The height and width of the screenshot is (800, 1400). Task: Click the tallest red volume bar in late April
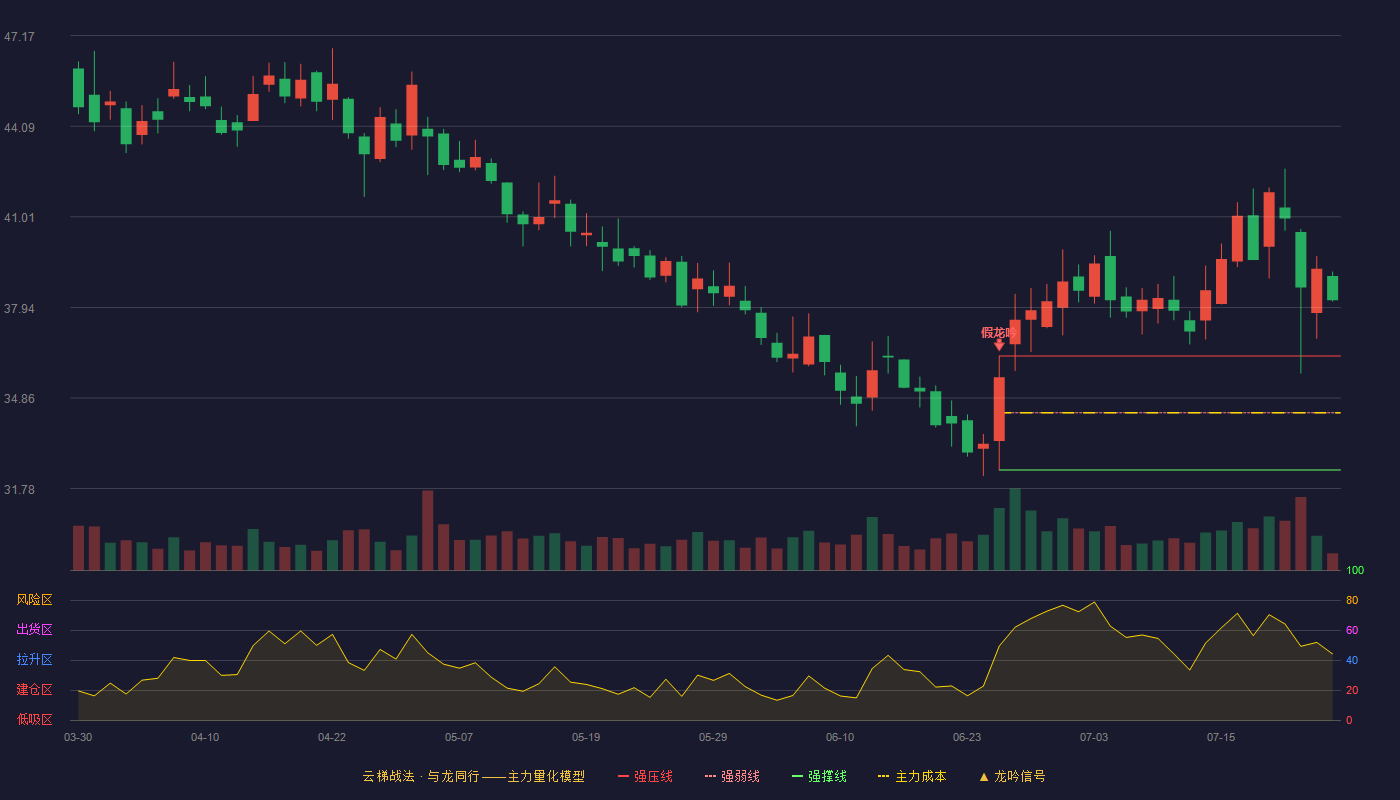pos(427,530)
